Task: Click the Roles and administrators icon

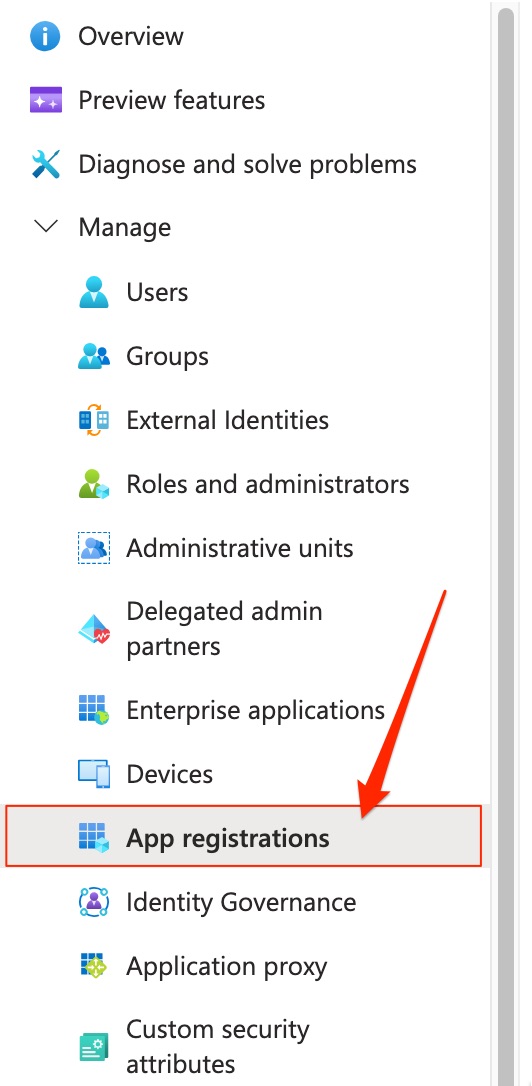Action: 94,484
